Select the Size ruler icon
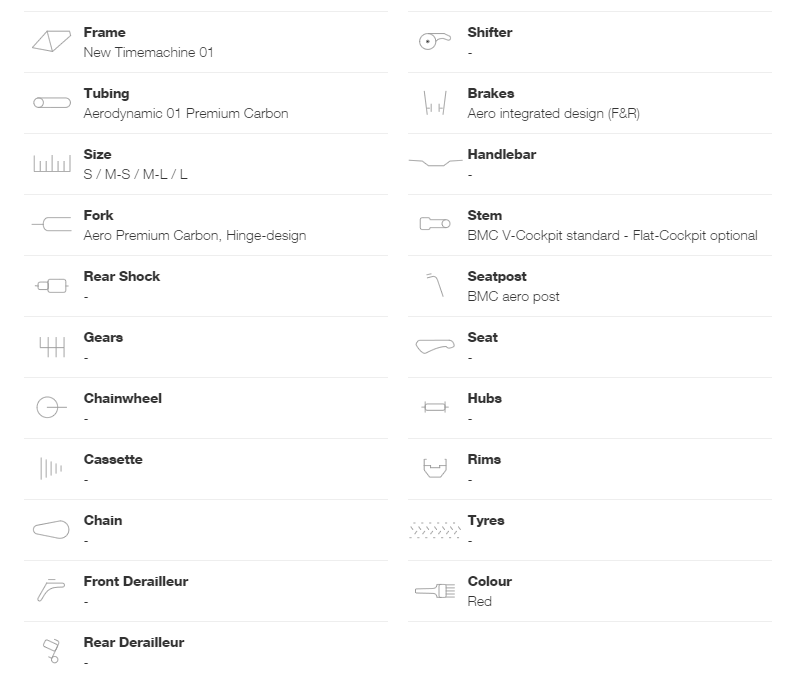787x680 pixels. [52, 164]
